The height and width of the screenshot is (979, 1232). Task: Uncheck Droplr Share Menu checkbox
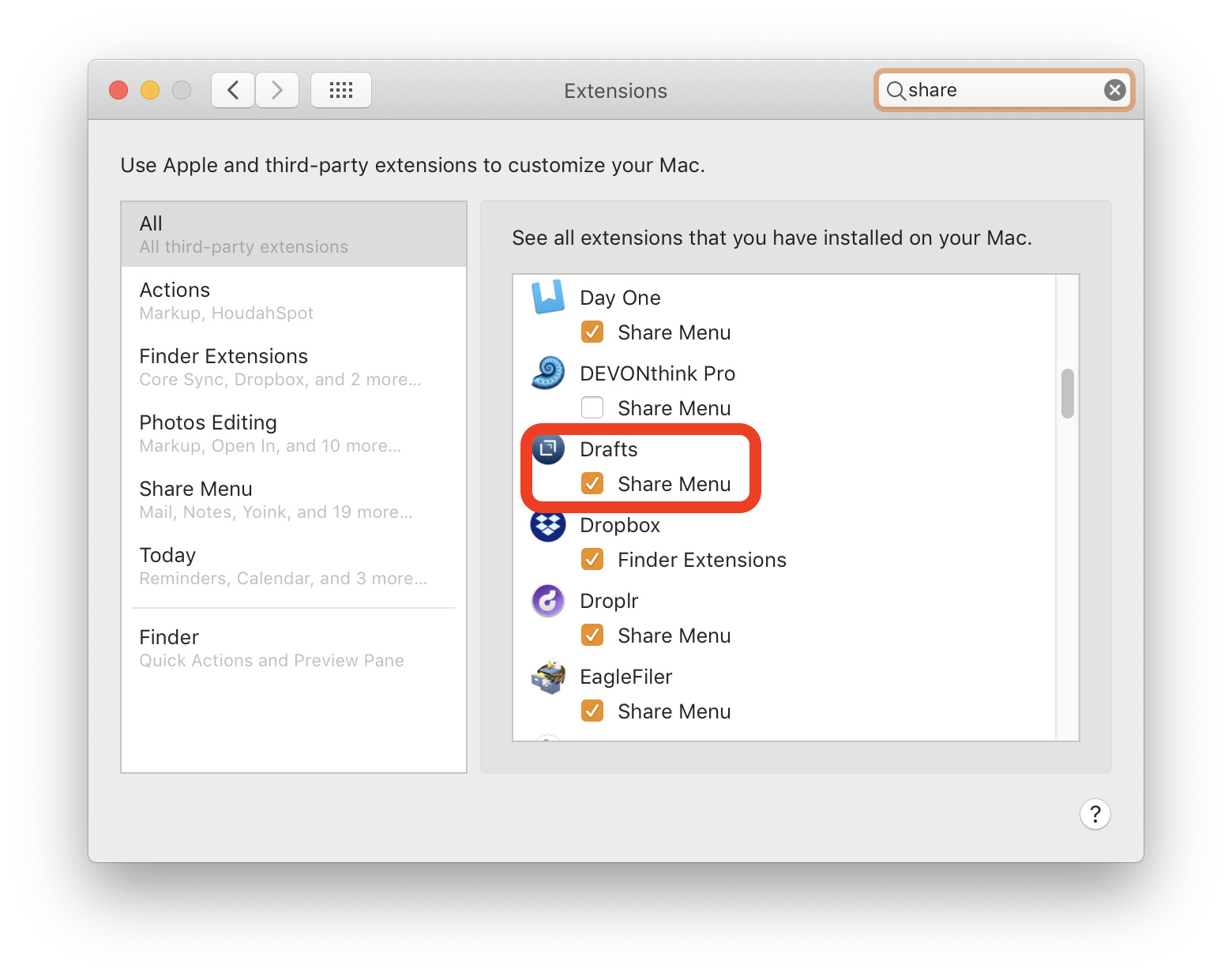[592, 636]
